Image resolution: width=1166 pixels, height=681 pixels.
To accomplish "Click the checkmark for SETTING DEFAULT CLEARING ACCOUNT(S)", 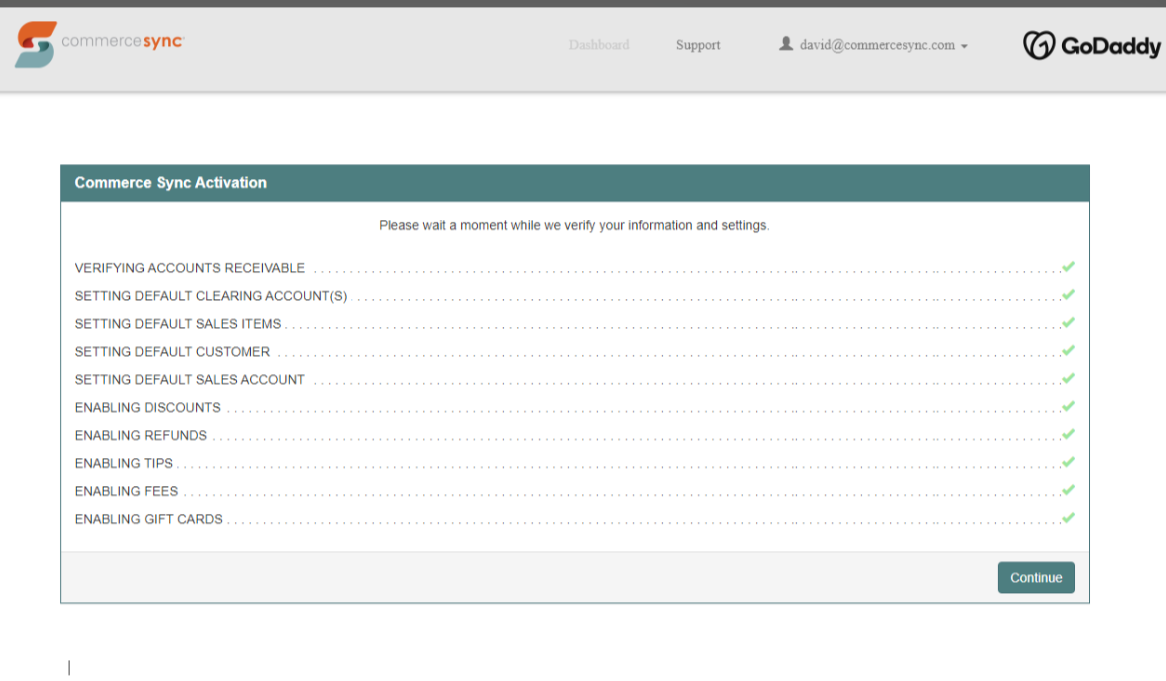I will click(1067, 295).
